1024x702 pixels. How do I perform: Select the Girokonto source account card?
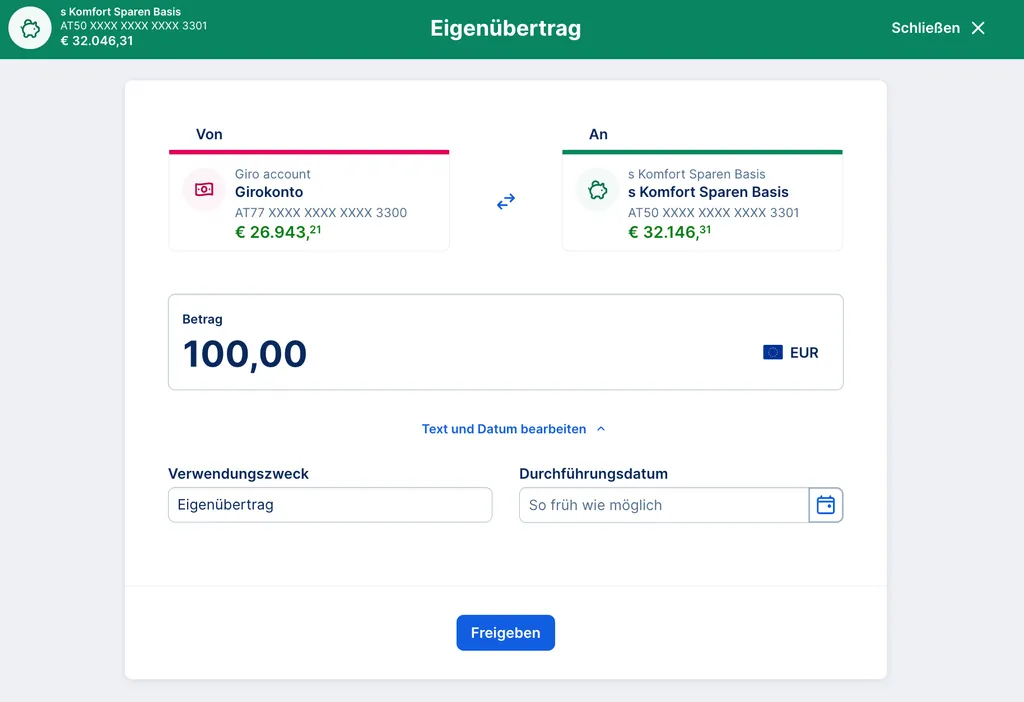(309, 200)
